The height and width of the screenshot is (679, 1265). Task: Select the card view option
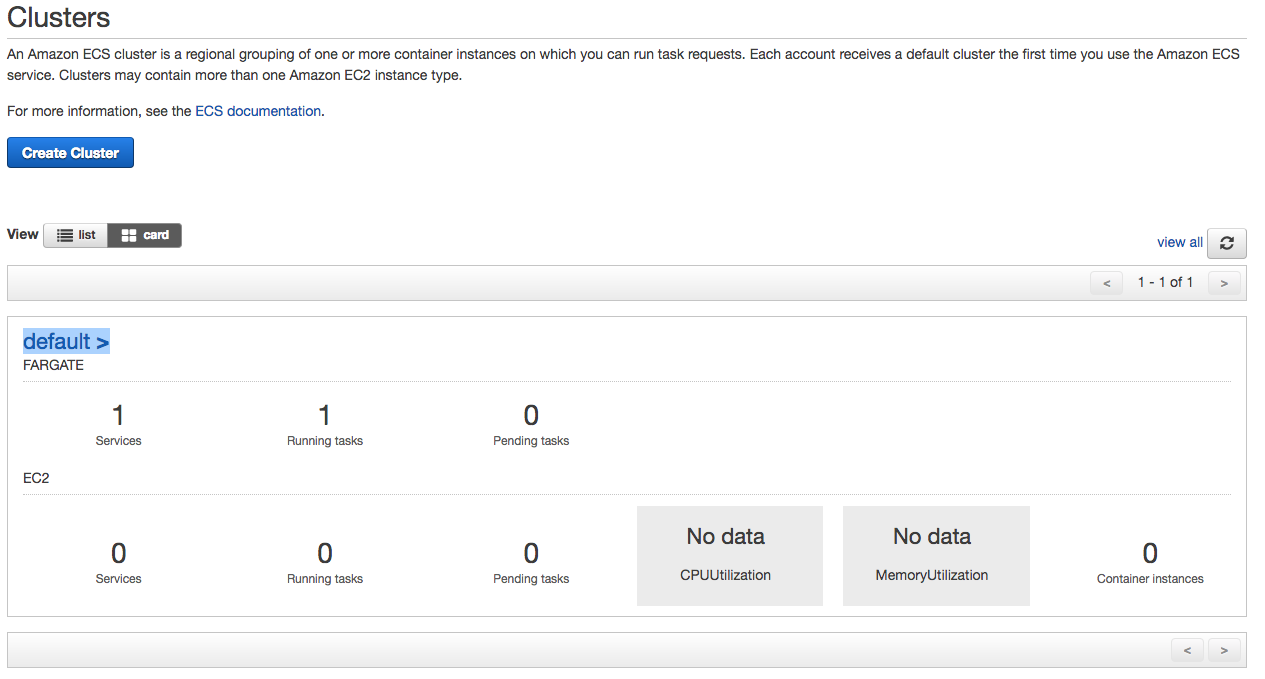145,235
